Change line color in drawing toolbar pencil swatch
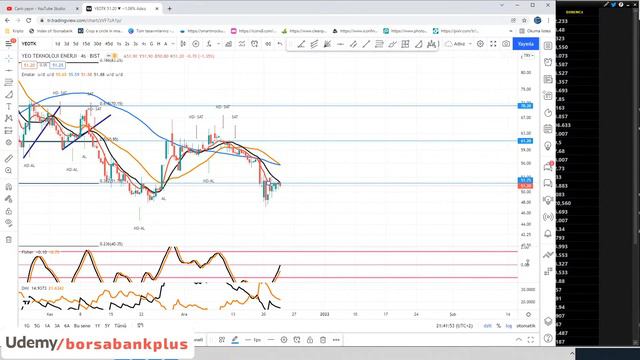 tap(235, 340)
